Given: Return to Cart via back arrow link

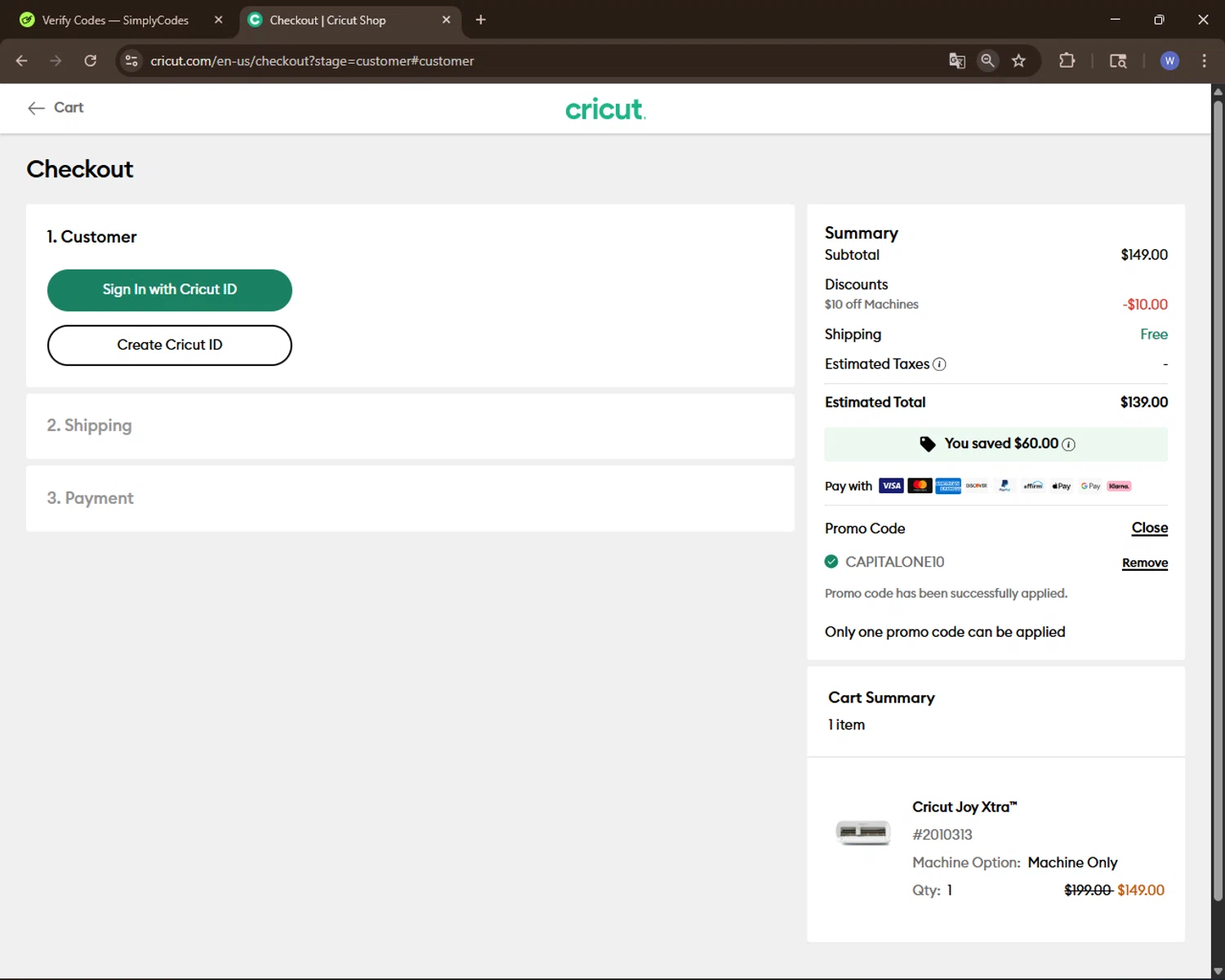Looking at the screenshot, I should (x=56, y=108).
